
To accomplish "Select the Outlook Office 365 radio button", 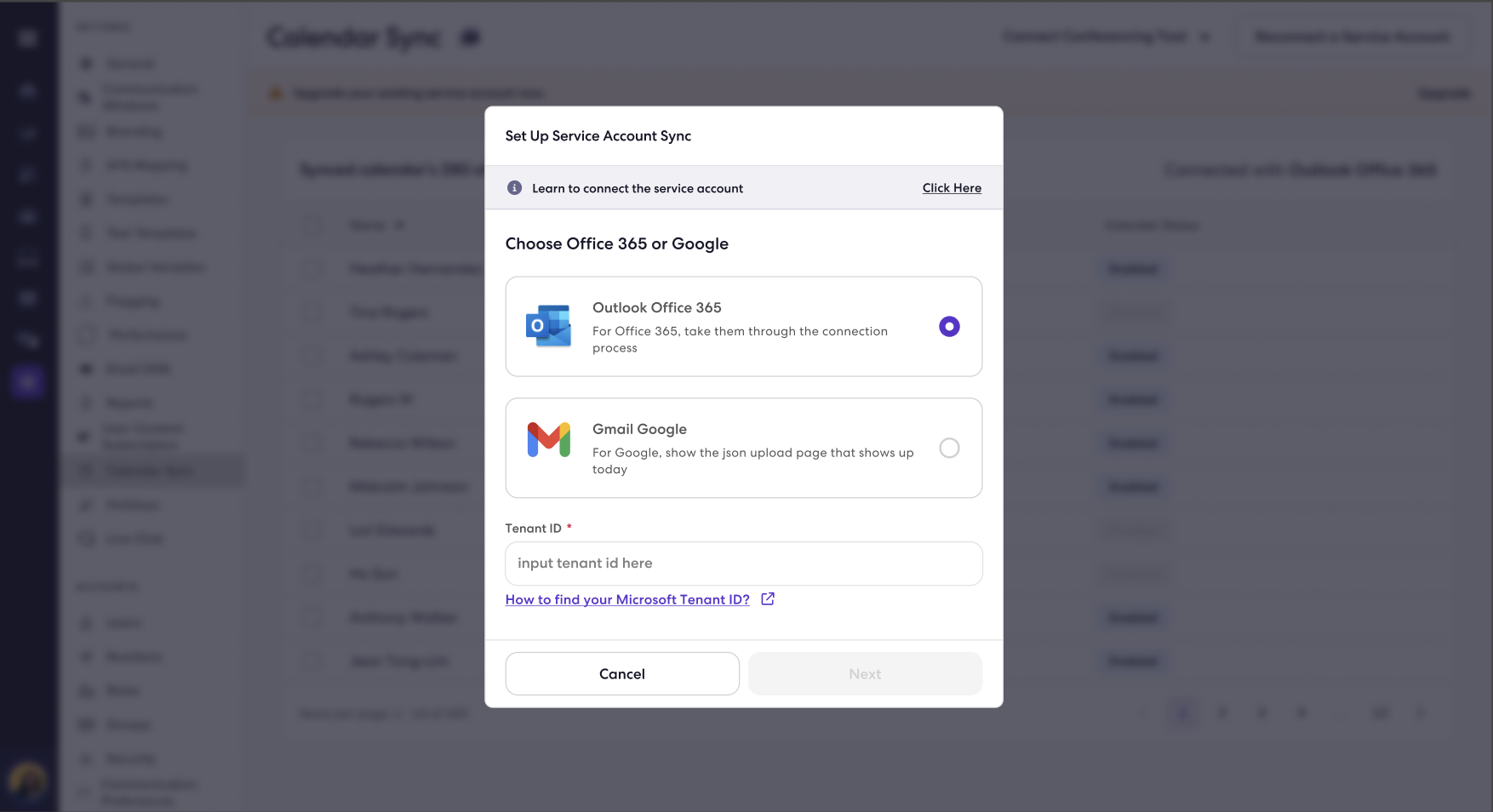I will click(949, 326).
